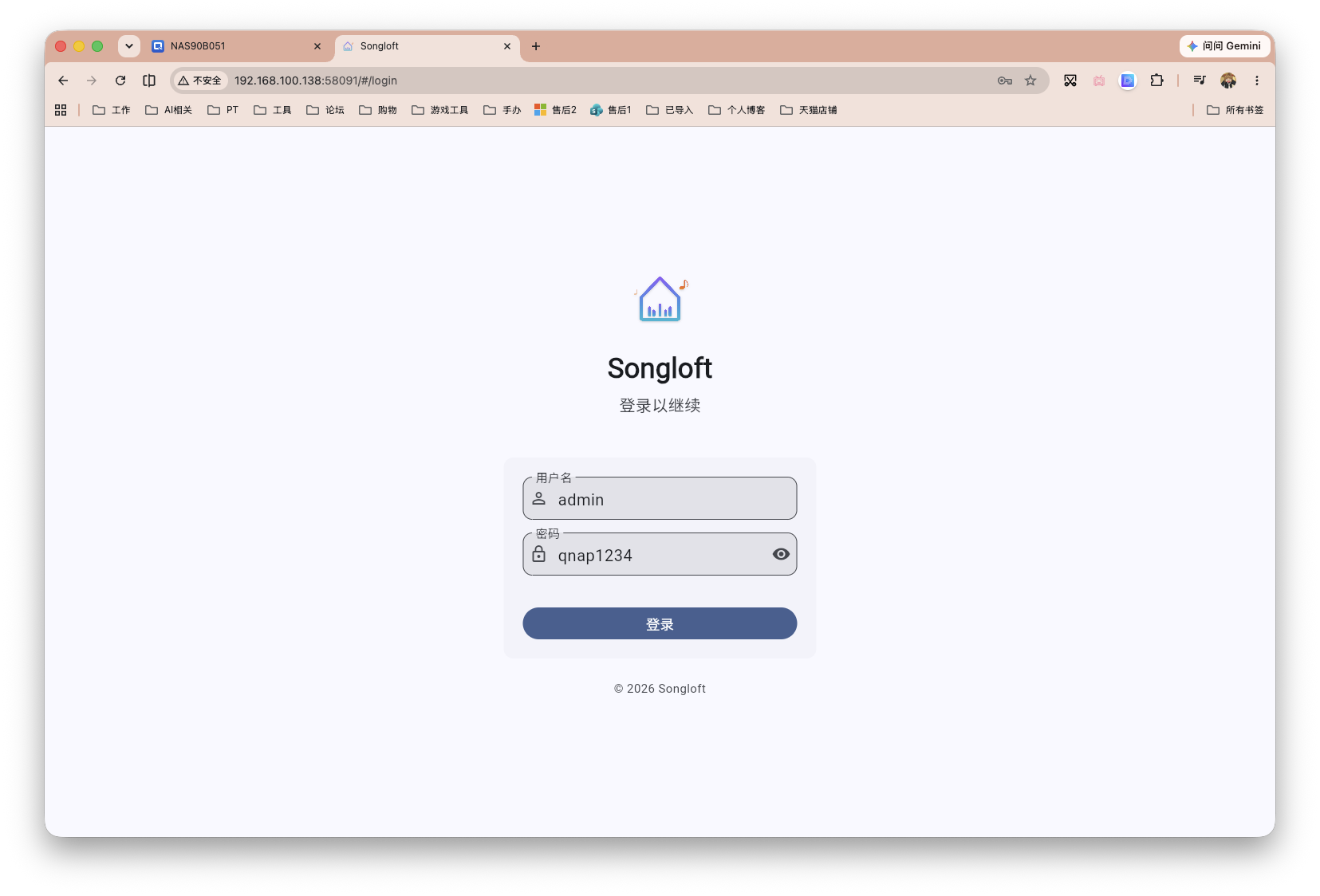Open the Chrome profile avatar
The height and width of the screenshot is (896, 1320).
[1228, 81]
